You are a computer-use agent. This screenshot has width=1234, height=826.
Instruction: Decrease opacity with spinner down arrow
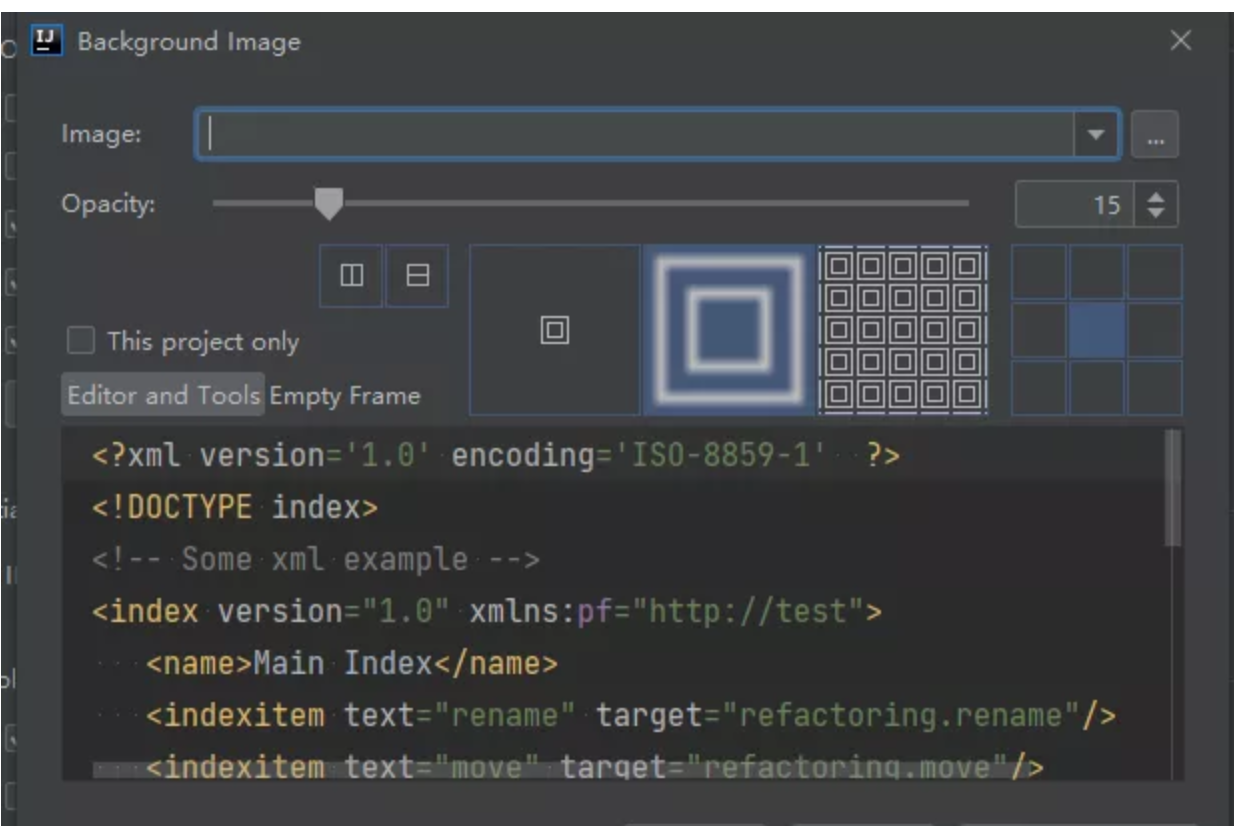(x=1157, y=213)
